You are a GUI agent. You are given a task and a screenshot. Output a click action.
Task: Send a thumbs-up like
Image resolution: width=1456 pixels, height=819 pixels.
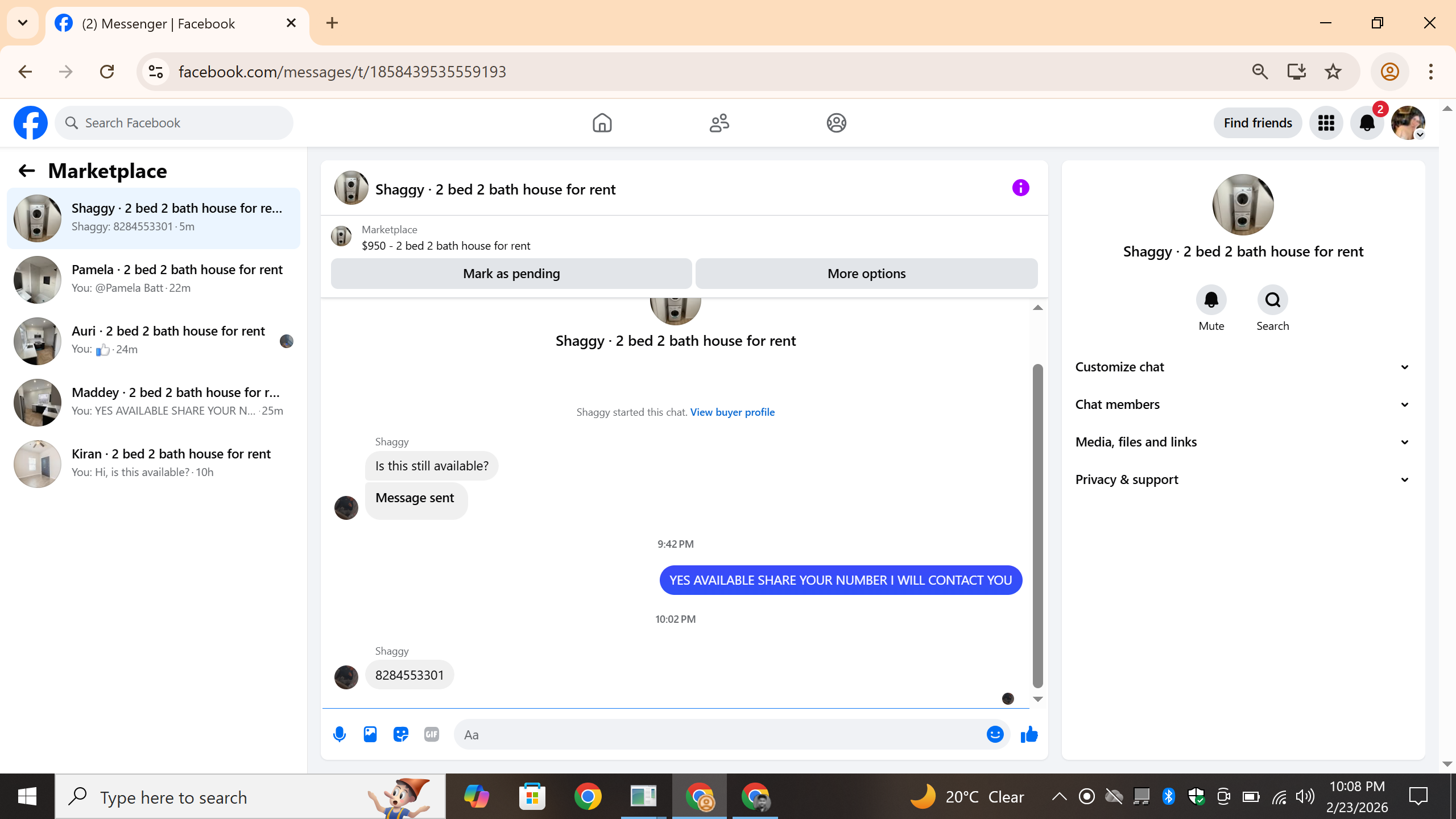1029,734
